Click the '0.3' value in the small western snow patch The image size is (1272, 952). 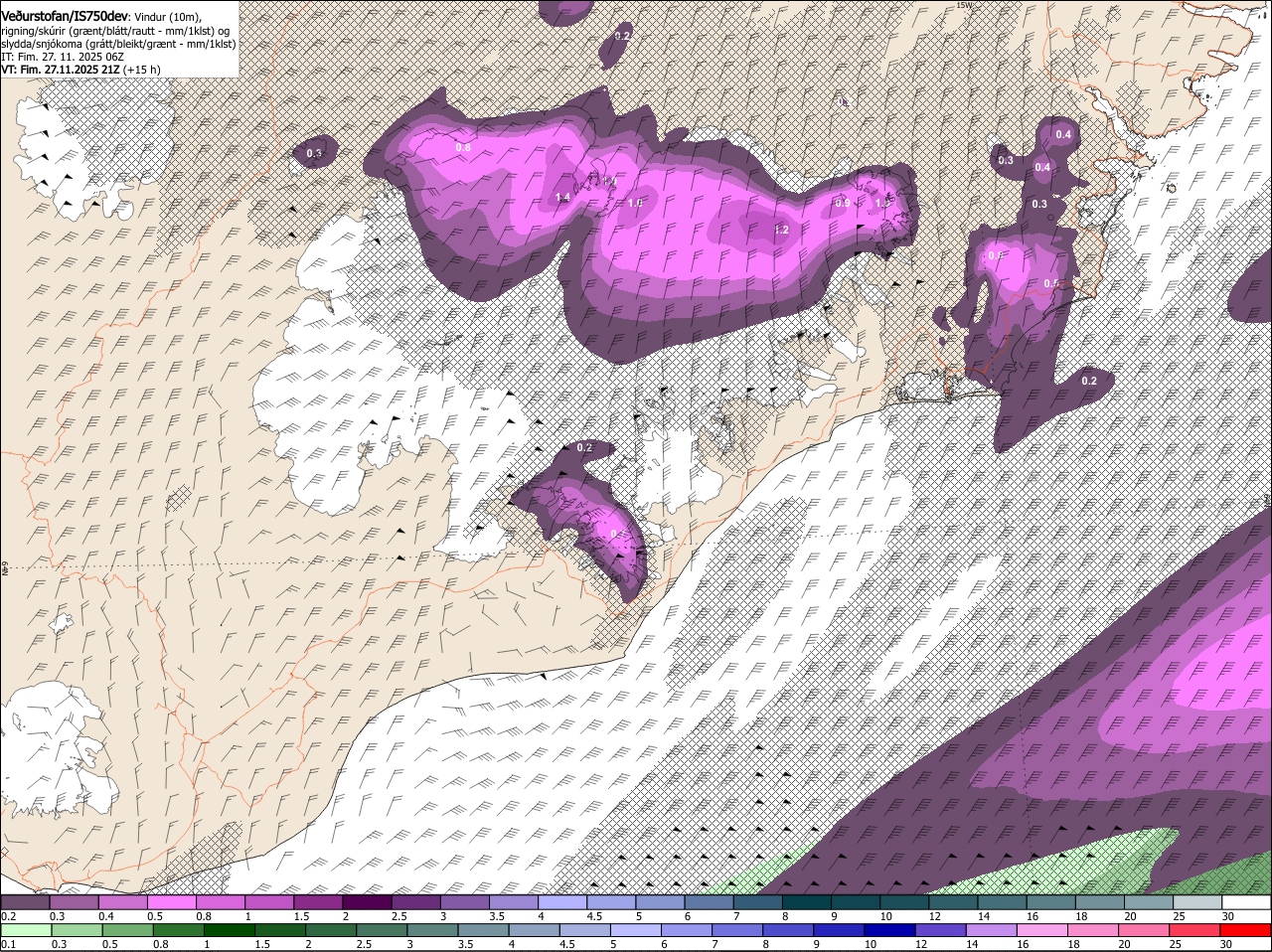click(x=314, y=153)
